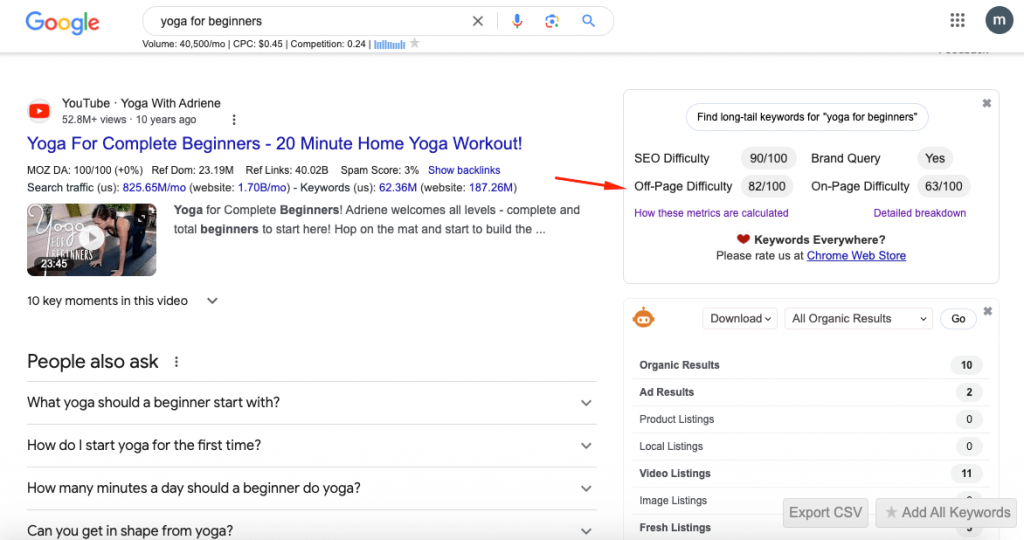The height and width of the screenshot is (540, 1024).
Task: Click the People also ask heading
Action: point(93,362)
